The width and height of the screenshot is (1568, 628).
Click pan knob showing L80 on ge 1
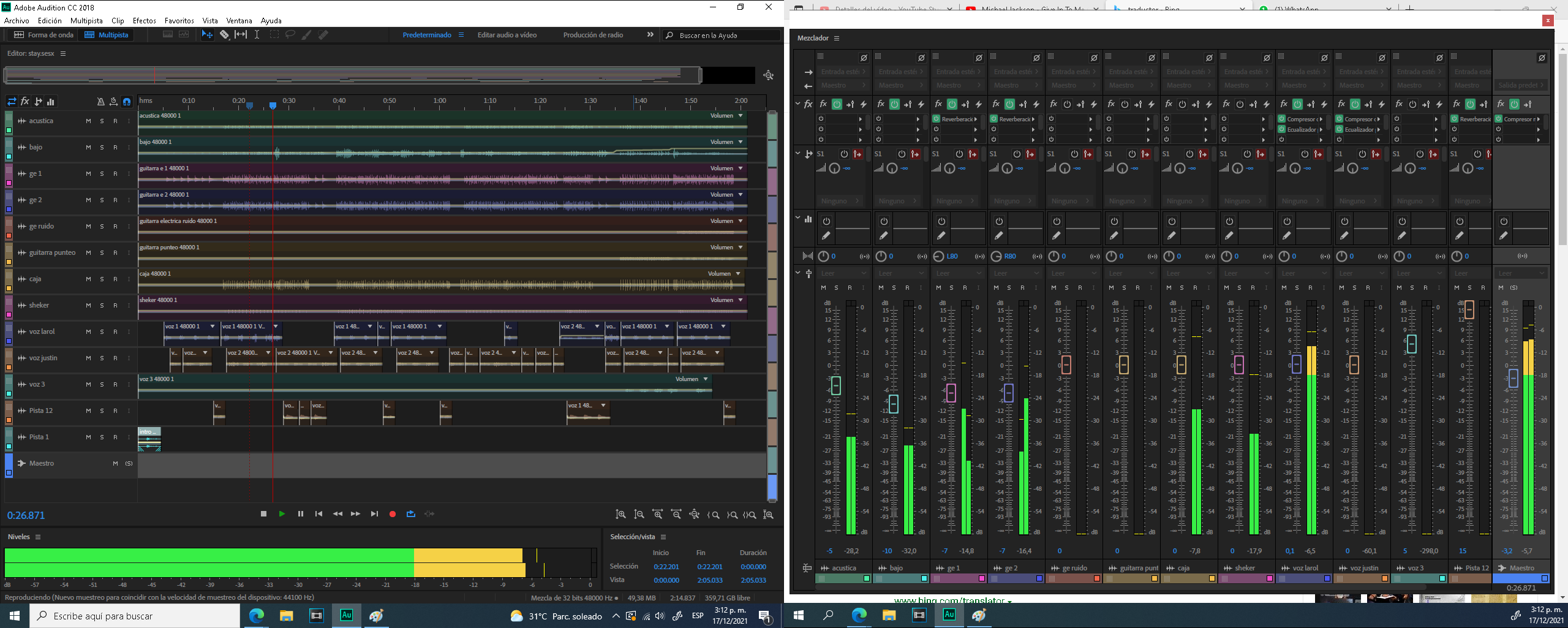(939, 256)
